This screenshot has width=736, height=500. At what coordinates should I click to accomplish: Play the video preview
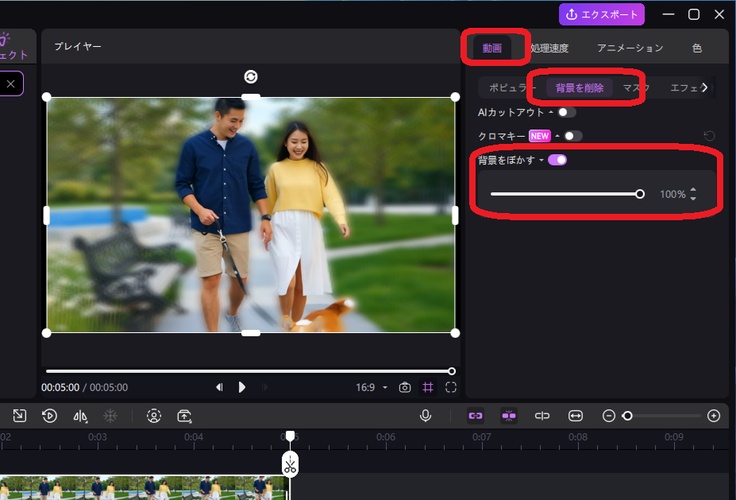pyautogui.click(x=242, y=387)
